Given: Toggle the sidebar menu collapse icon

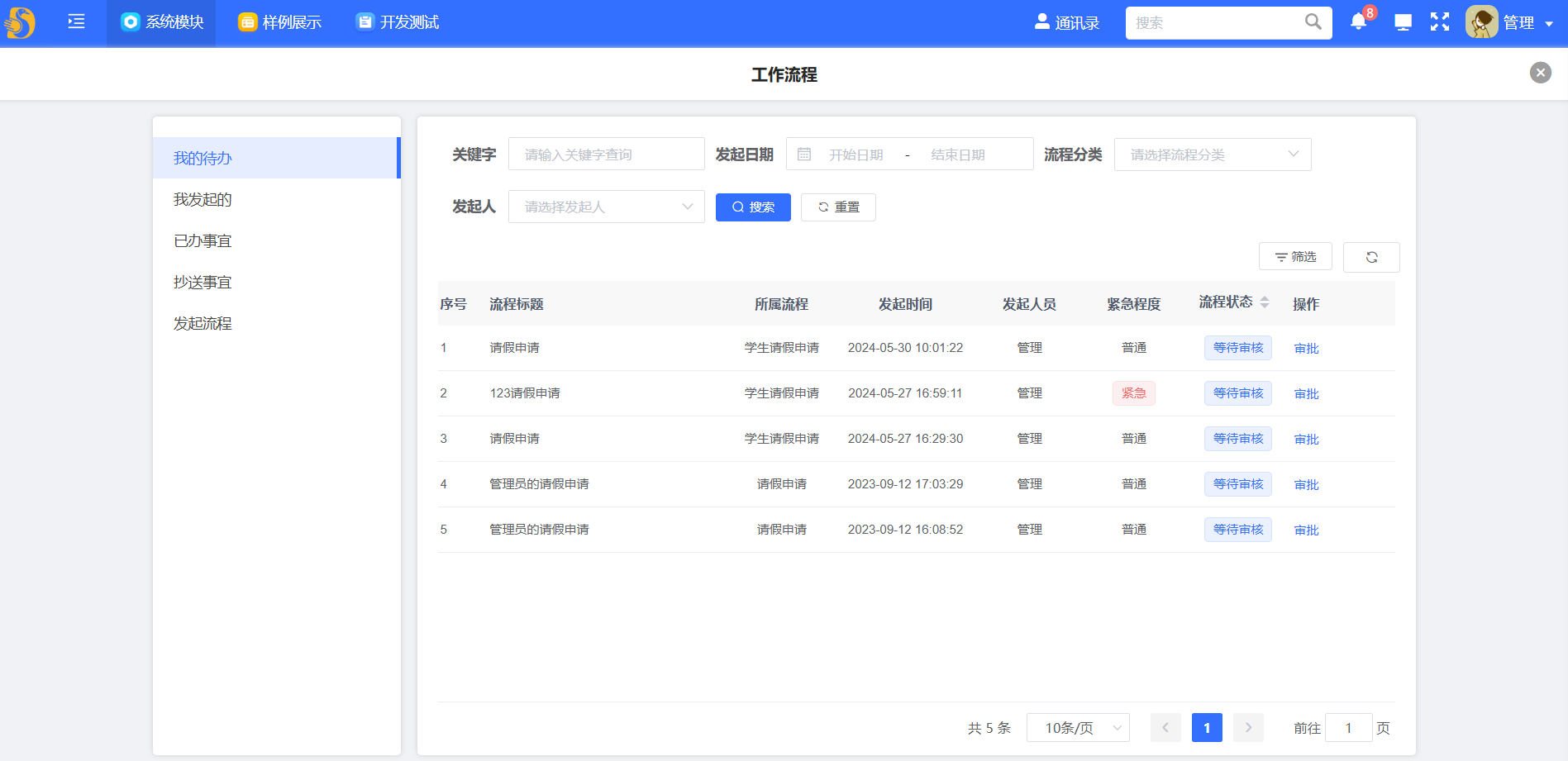Looking at the screenshot, I should tap(77, 22).
